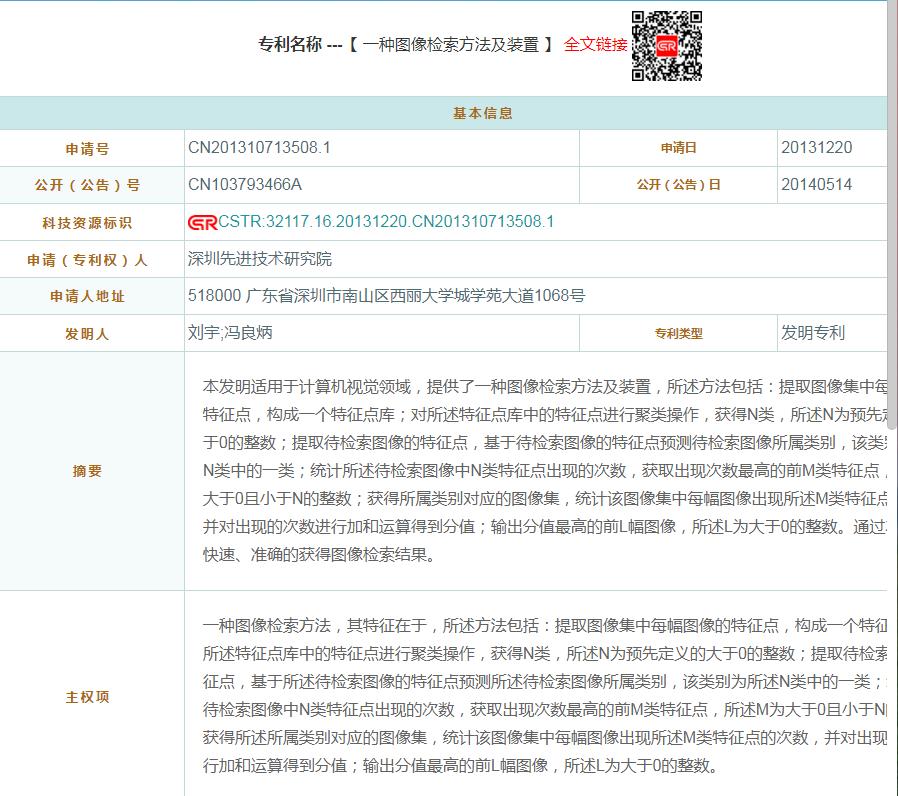Screen dimensions: 898x796
Task: Click the 专利类型 field label
Action: point(678,334)
